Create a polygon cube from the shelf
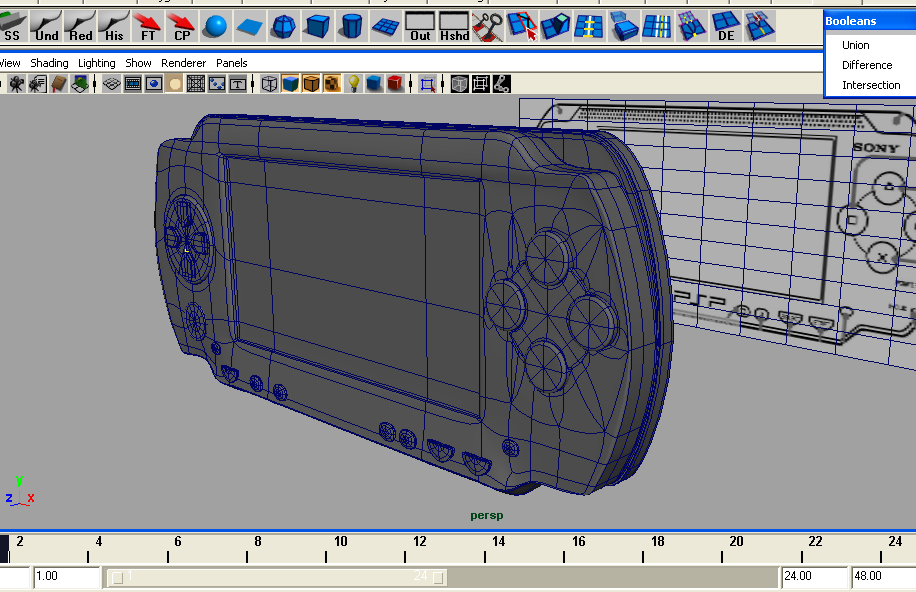 317,26
